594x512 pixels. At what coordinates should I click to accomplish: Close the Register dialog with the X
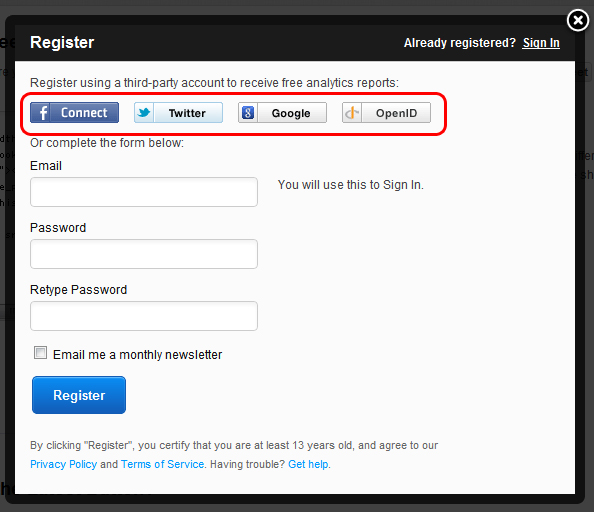pos(578,20)
